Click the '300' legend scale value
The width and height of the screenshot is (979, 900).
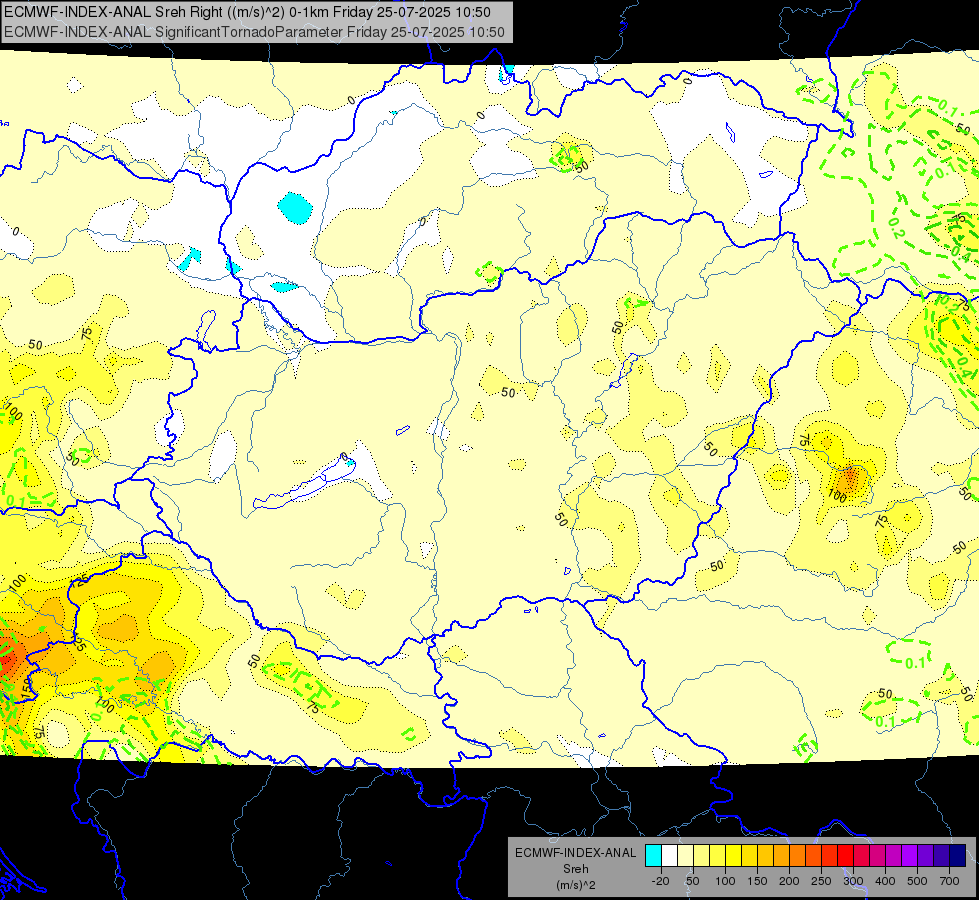[x=853, y=881]
